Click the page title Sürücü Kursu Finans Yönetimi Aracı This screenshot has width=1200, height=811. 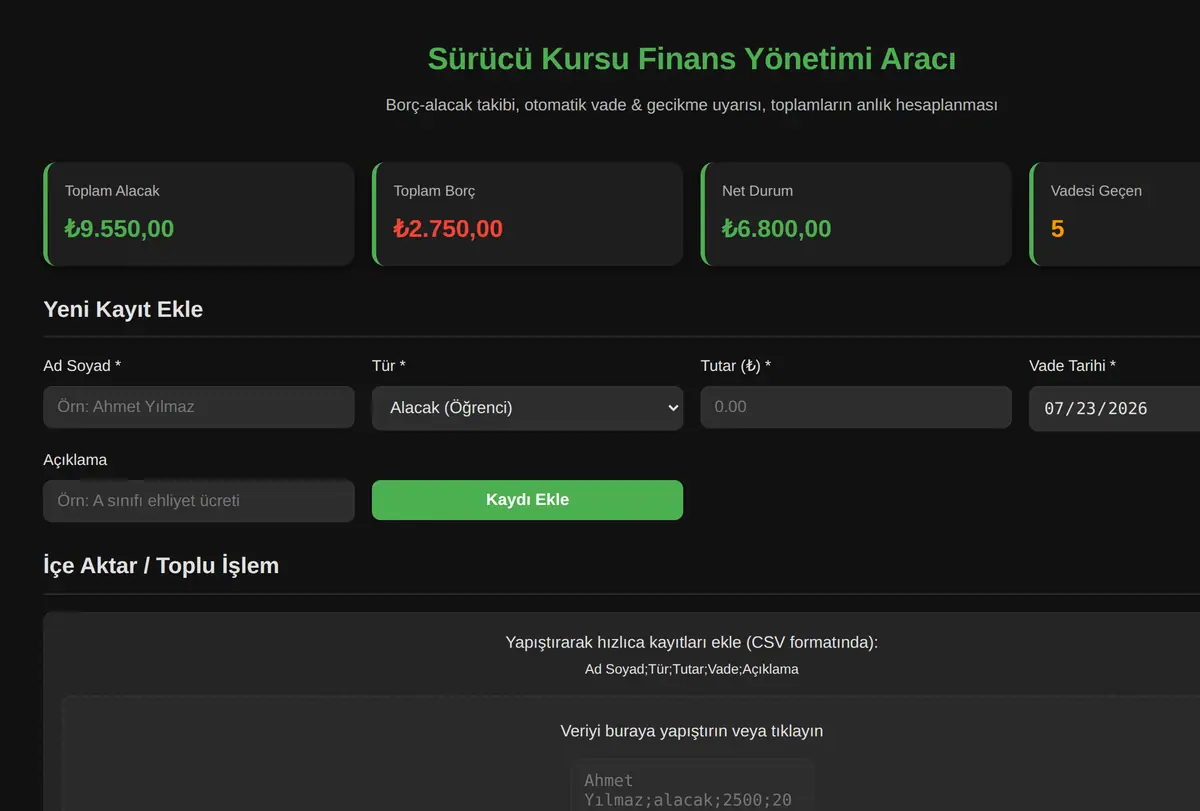(x=692, y=59)
